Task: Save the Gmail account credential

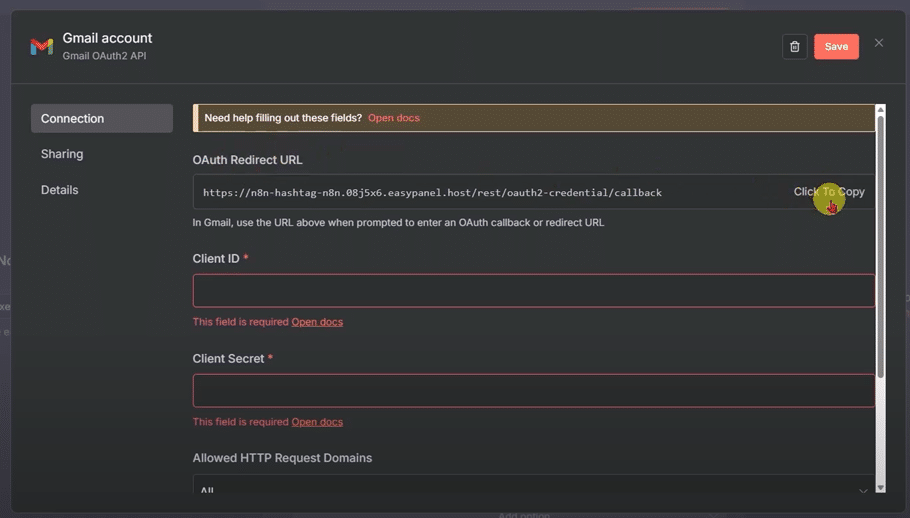Action: click(x=836, y=46)
